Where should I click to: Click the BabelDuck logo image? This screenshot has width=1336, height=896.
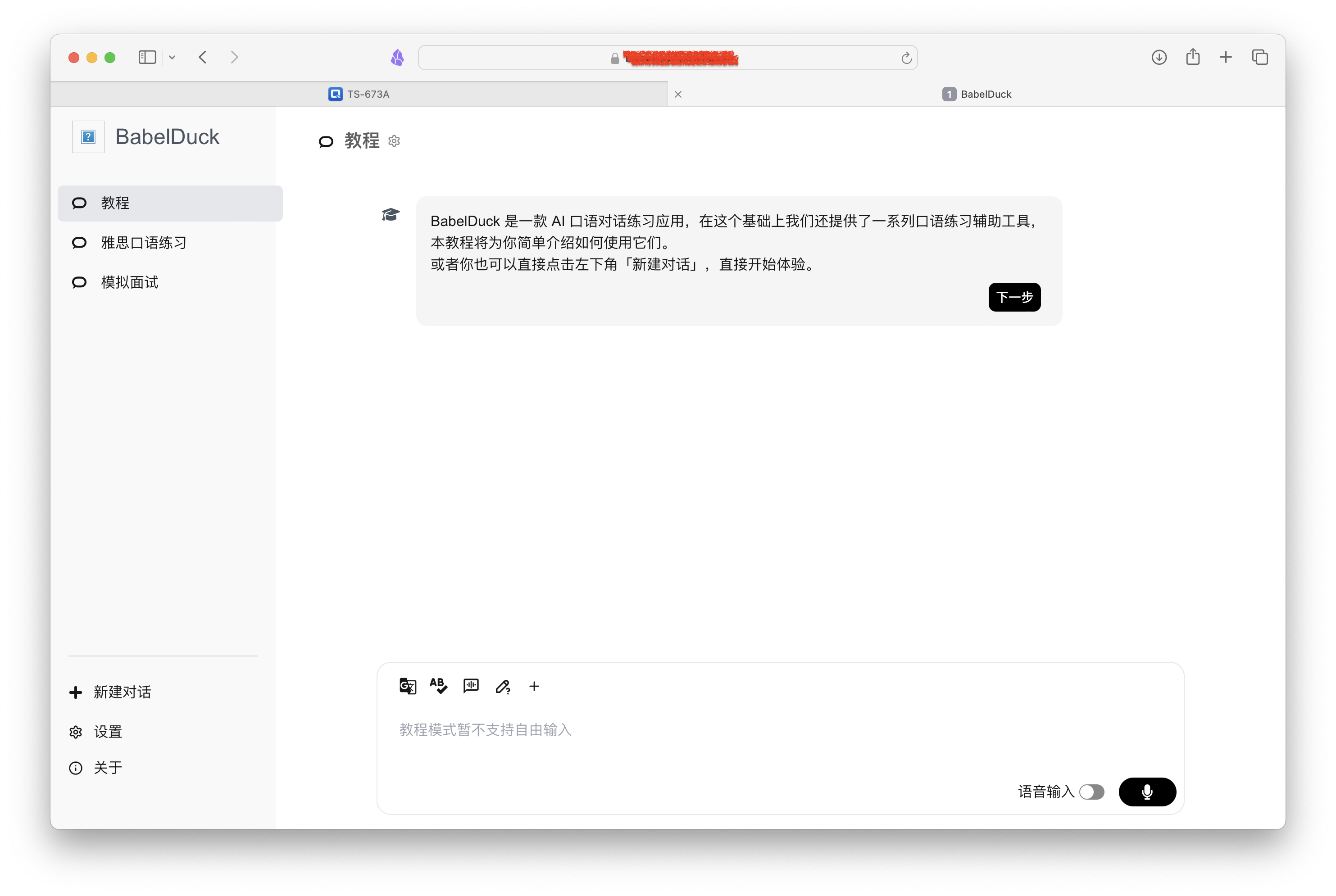coord(88,136)
